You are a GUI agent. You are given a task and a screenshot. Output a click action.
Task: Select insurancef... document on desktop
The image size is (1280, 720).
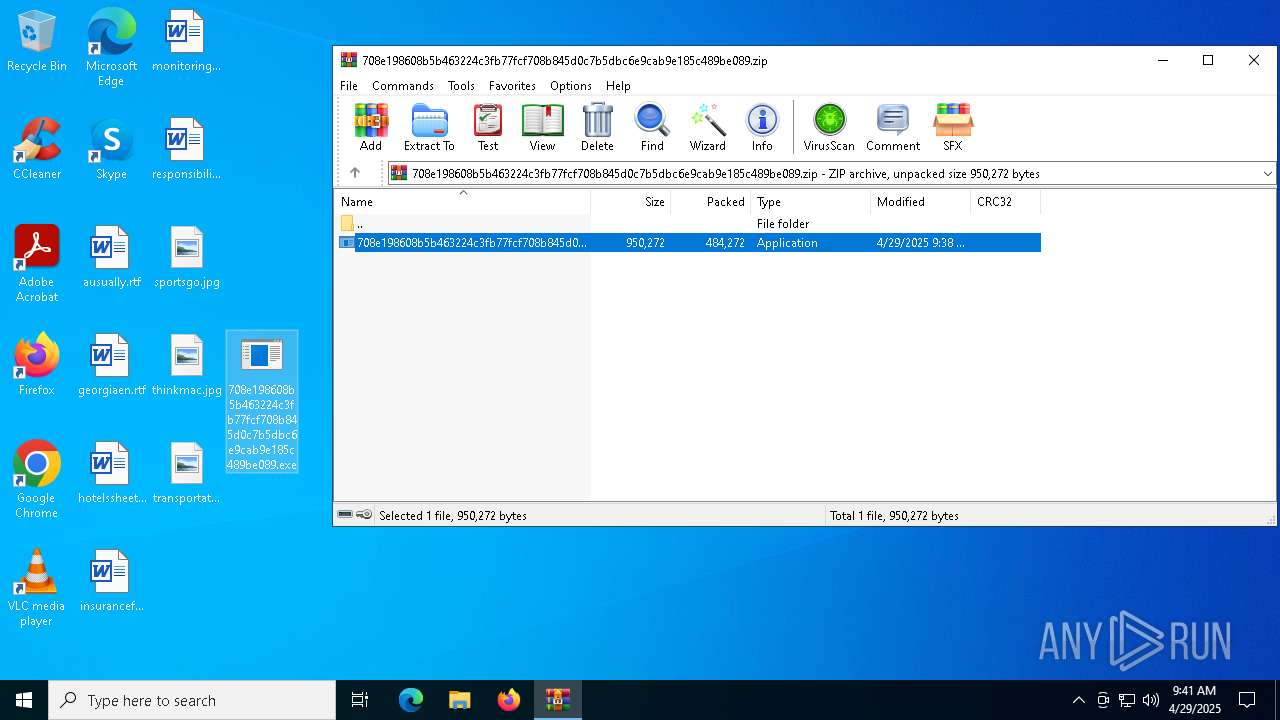[x=111, y=581]
